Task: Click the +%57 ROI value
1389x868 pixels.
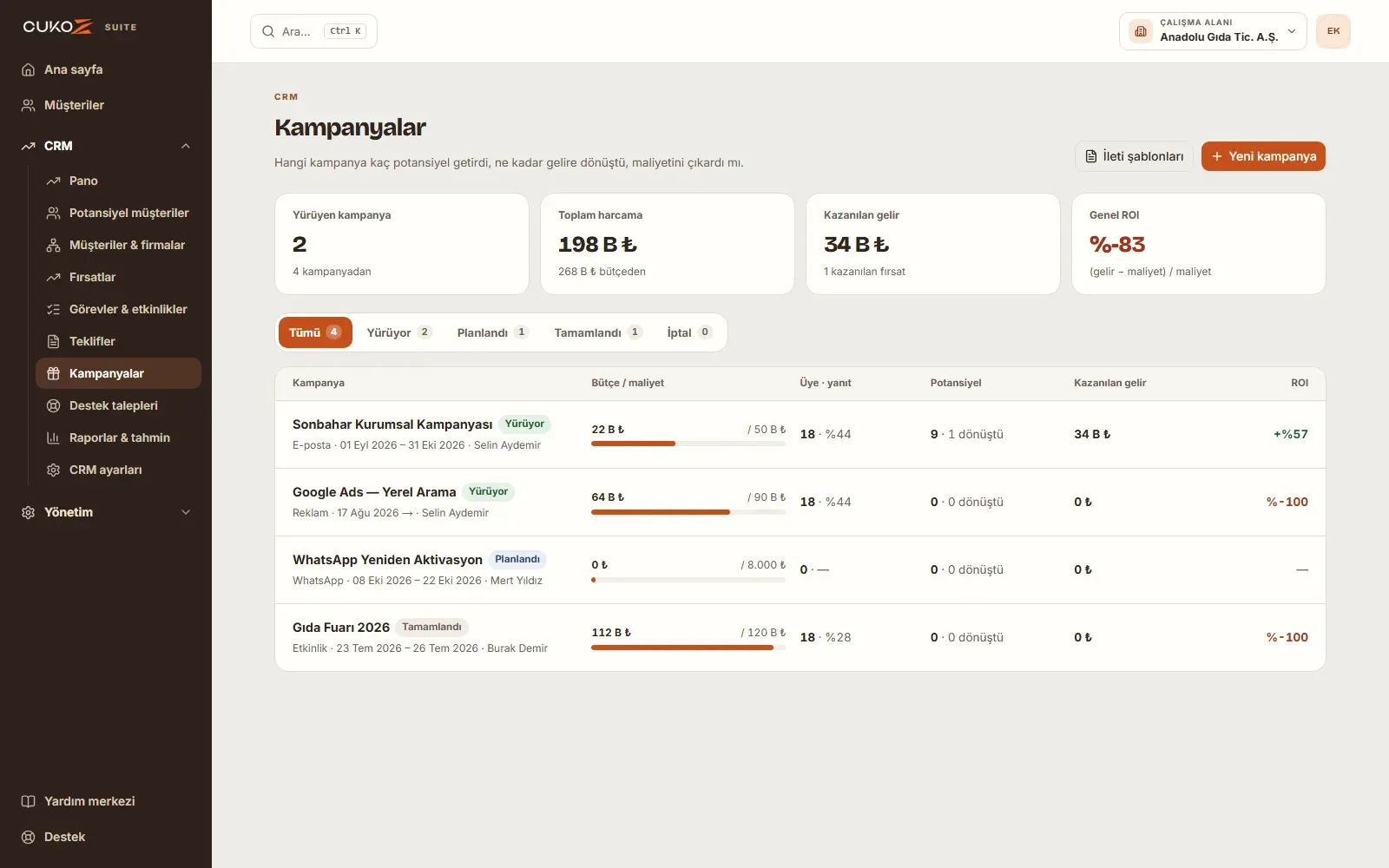Action: 1290,434
